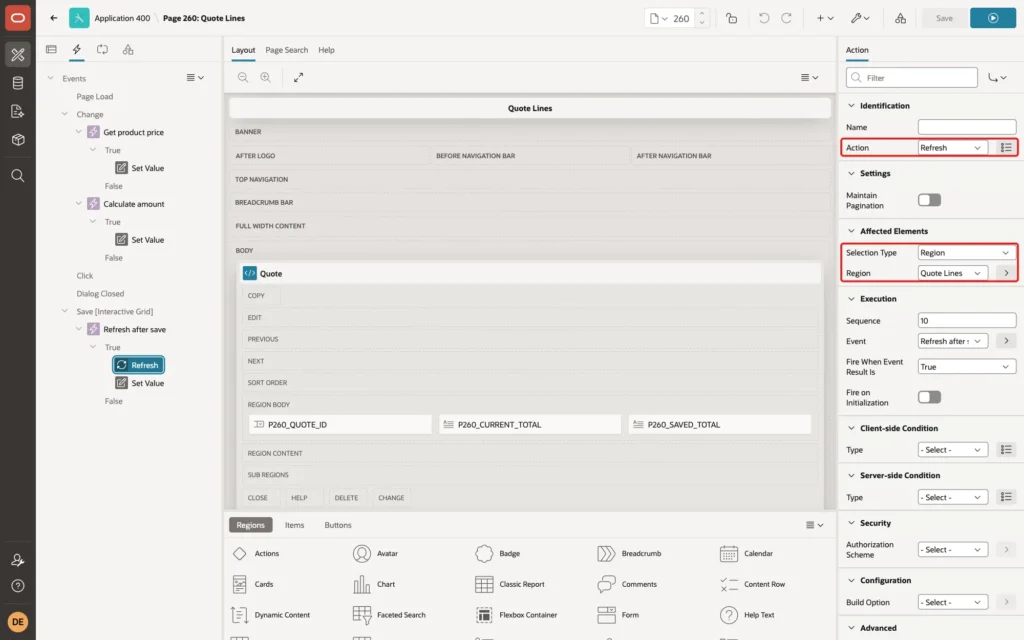Open quick pick list beside Action field
The width and height of the screenshot is (1024, 640).
click(1006, 148)
